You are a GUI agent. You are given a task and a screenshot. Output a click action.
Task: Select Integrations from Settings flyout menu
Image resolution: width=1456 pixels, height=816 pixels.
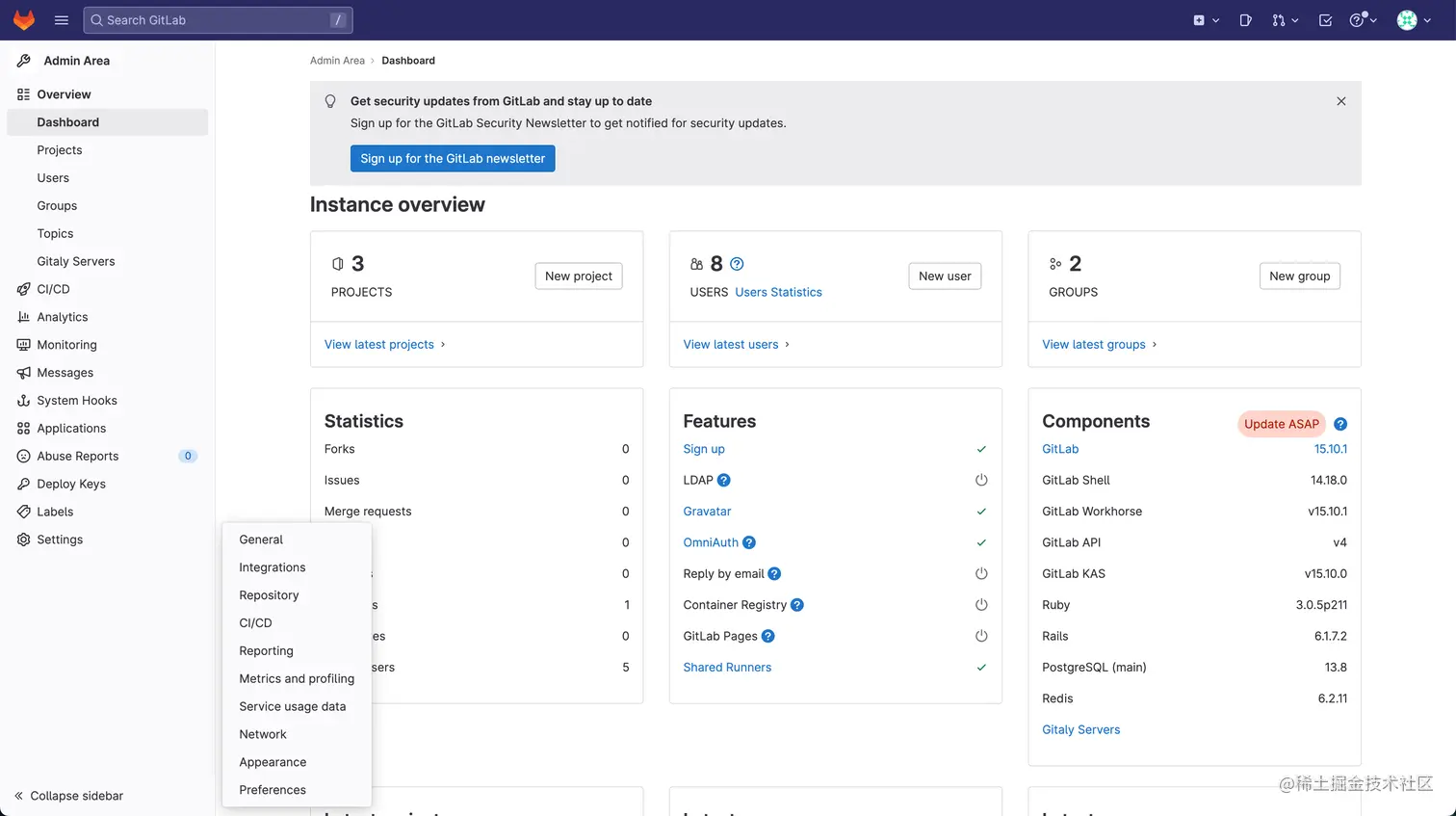tap(272, 567)
